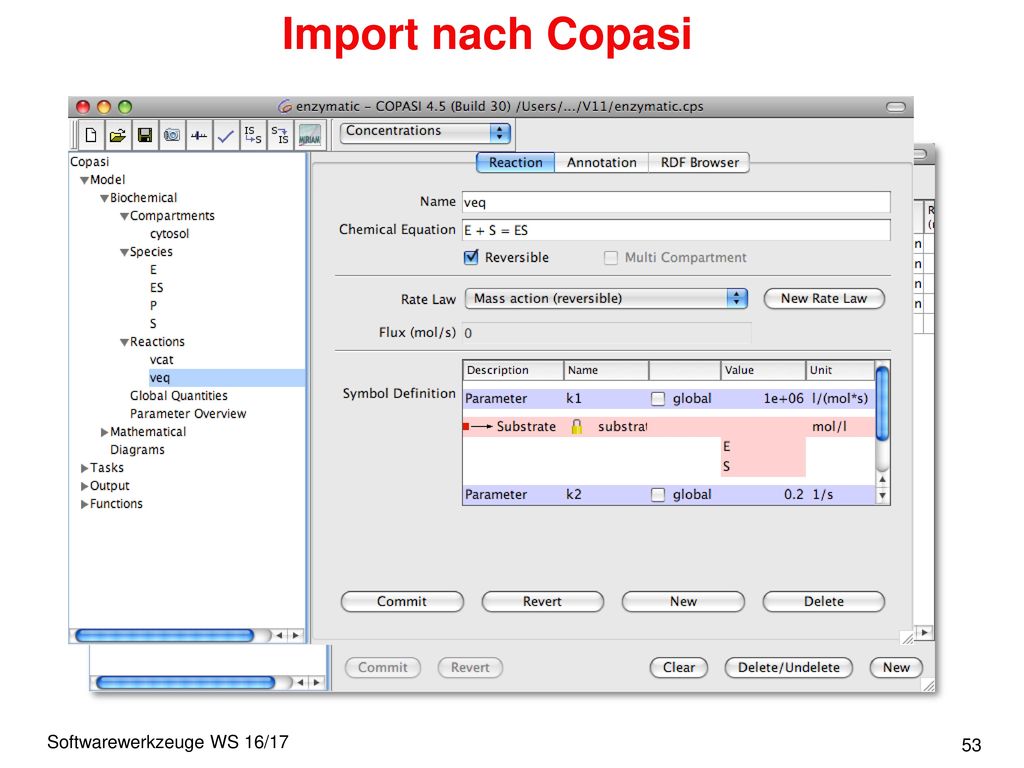Viewport: 1024px width, 768px height.
Task: Toggle the global checkbox for parameter k2
Action: pyautogui.click(x=658, y=495)
